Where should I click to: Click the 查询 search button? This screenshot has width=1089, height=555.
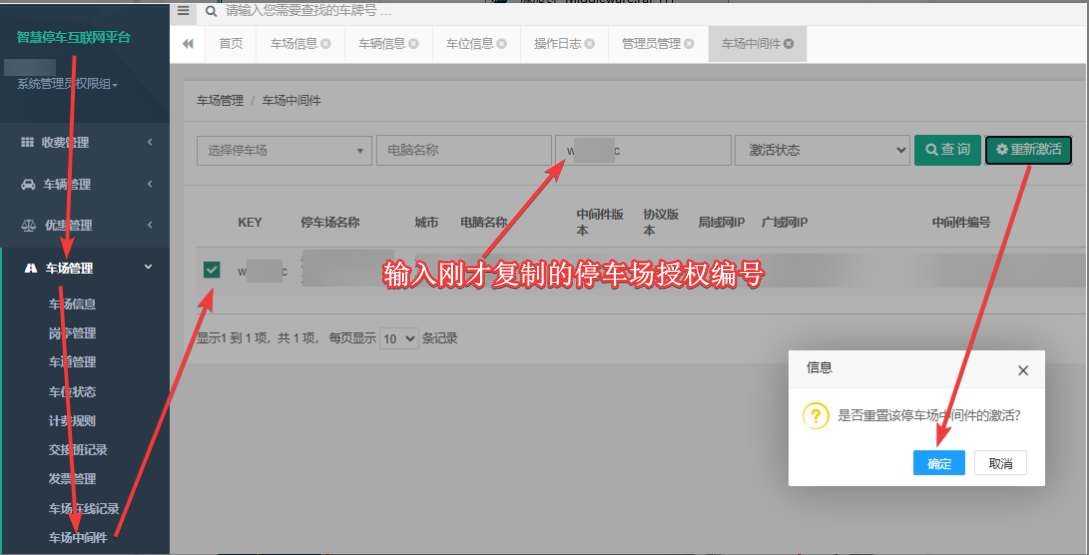[947, 150]
